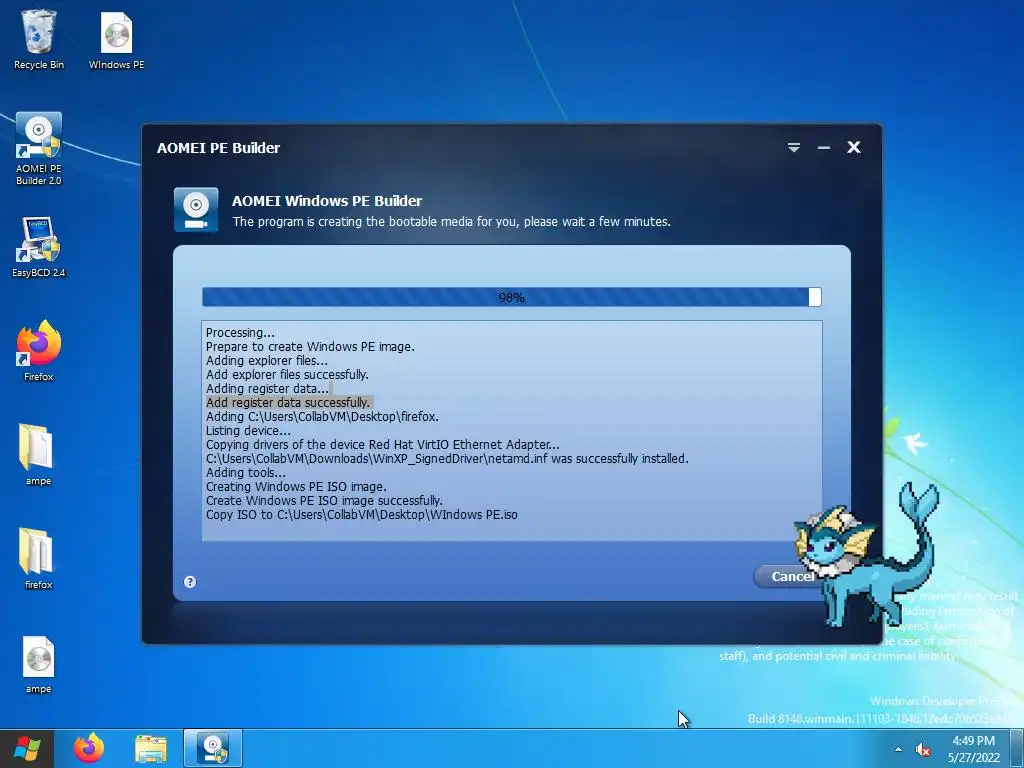Click the Vaporeon desktop pet sprite

click(865, 555)
